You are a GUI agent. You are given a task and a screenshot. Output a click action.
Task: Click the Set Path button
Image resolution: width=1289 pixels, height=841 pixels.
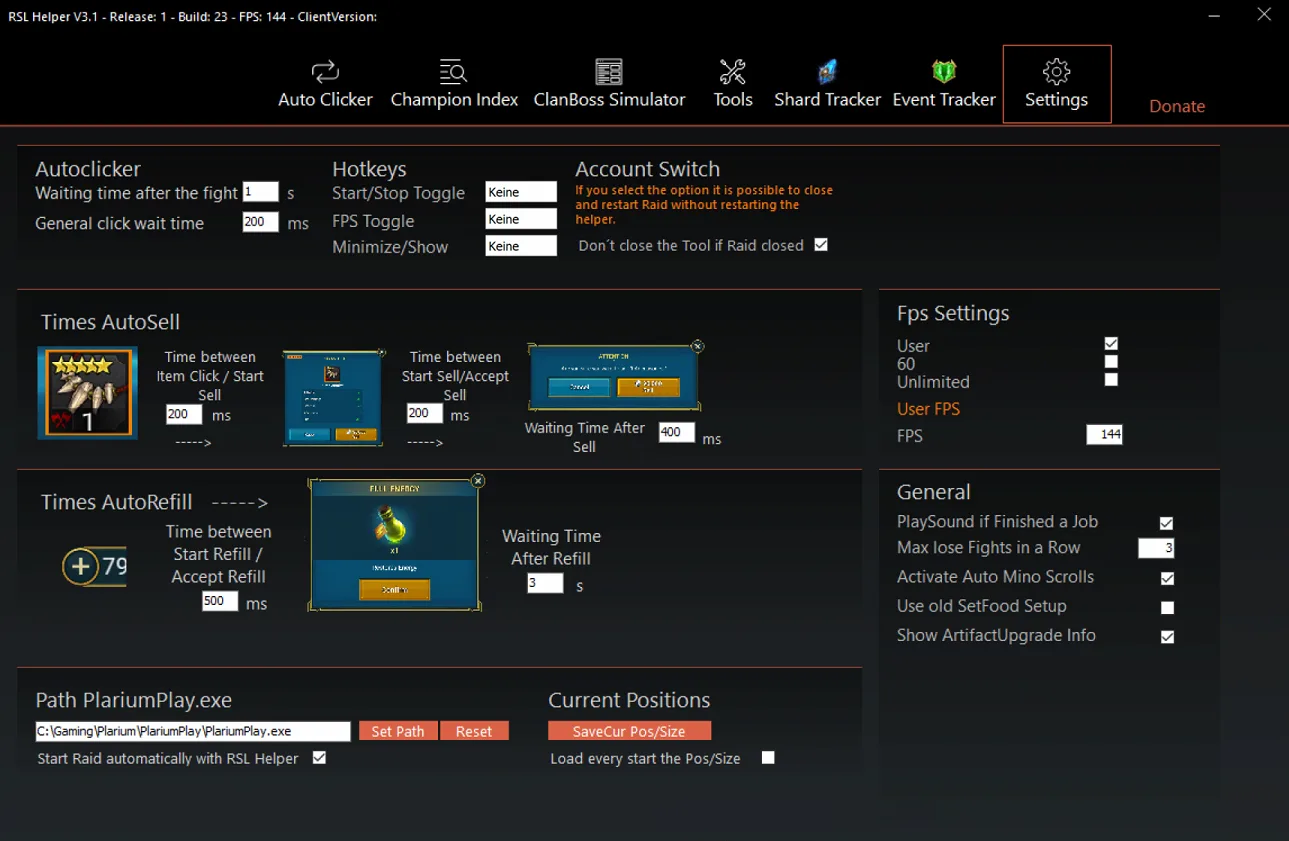click(x=398, y=731)
